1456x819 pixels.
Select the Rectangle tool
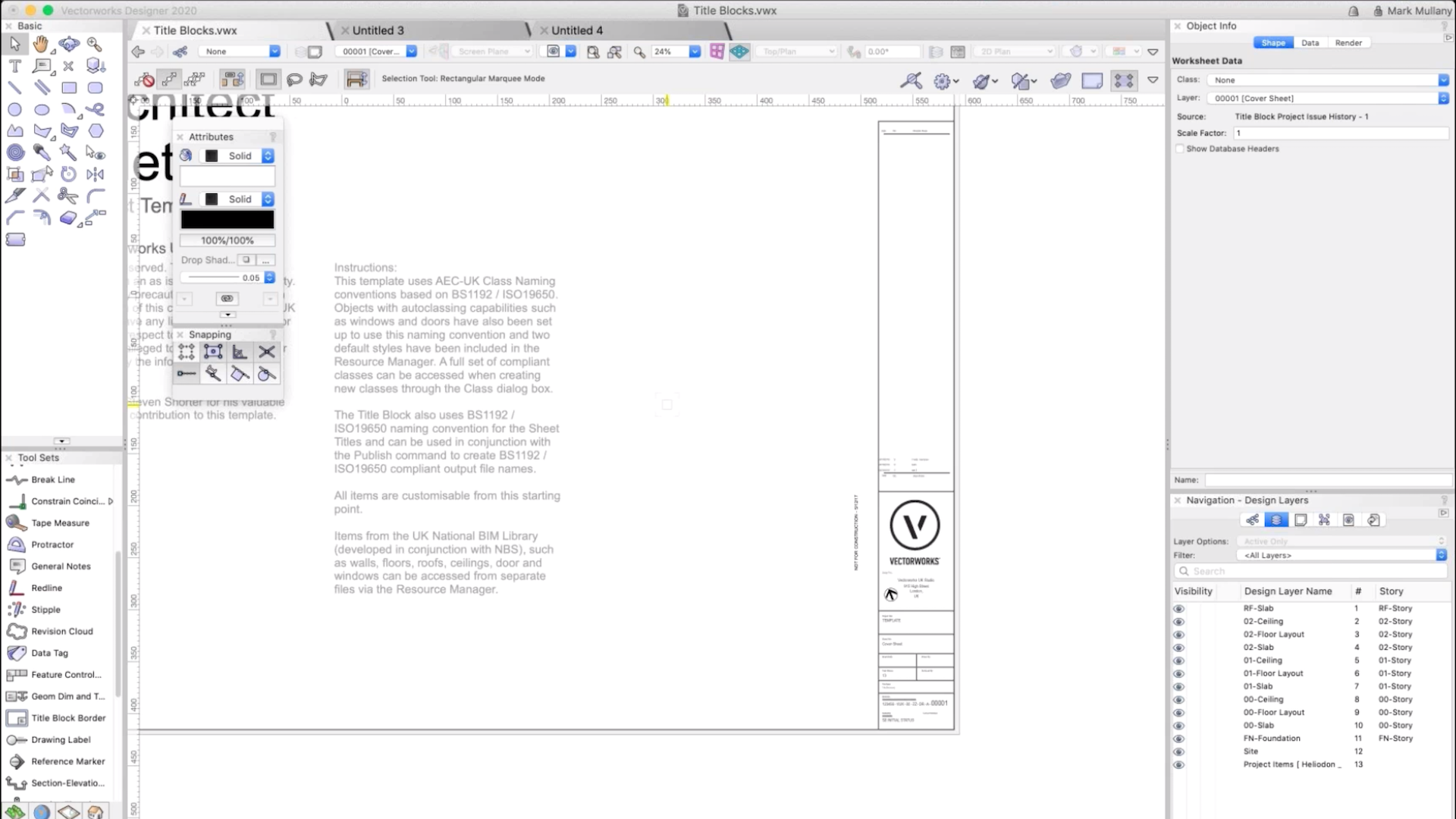68,87
